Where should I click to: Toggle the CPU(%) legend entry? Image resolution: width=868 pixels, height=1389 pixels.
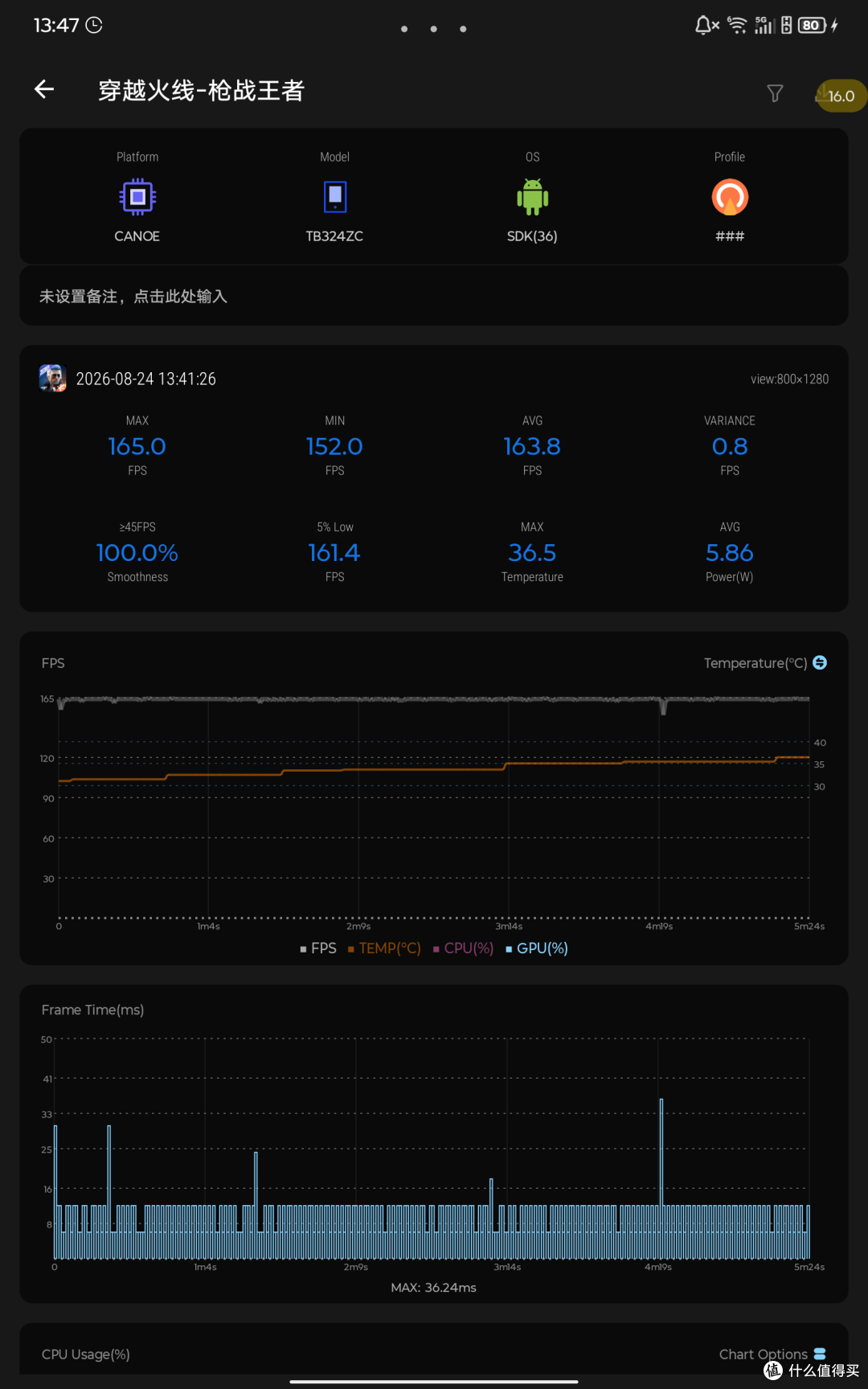(463, 949)
